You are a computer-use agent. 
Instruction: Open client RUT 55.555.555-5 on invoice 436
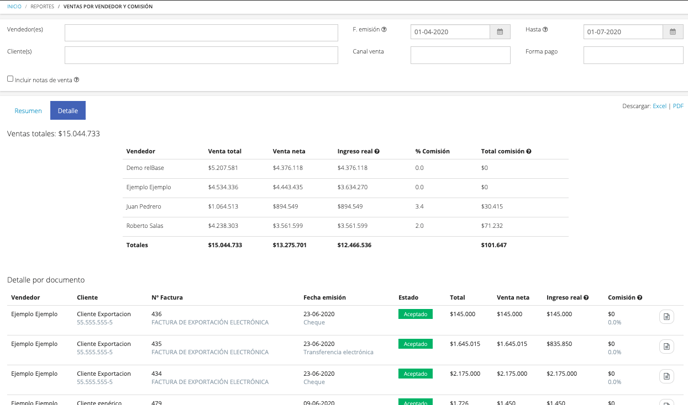[x=94, y=323]
